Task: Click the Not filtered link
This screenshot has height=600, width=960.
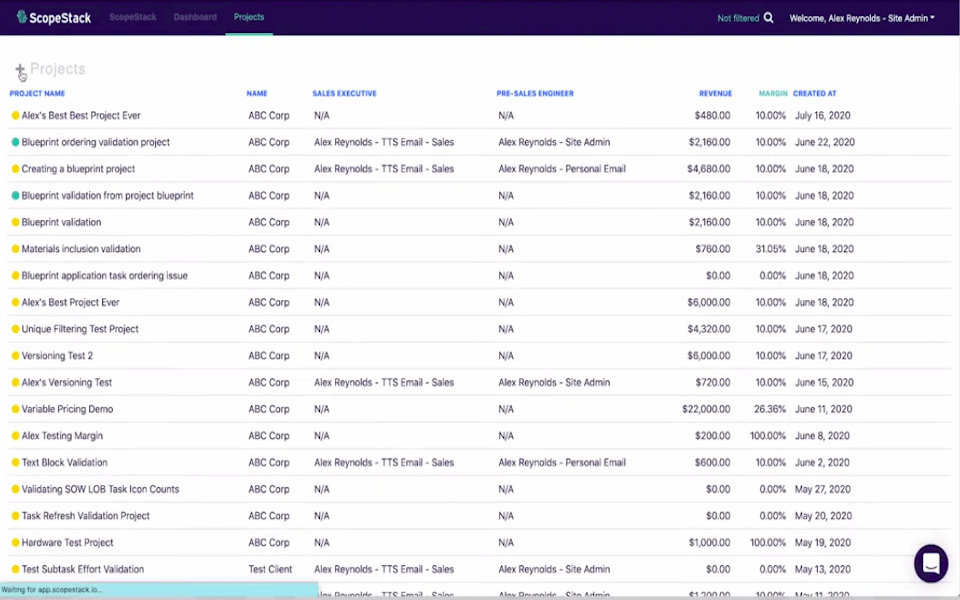Action: pos(738,18)
